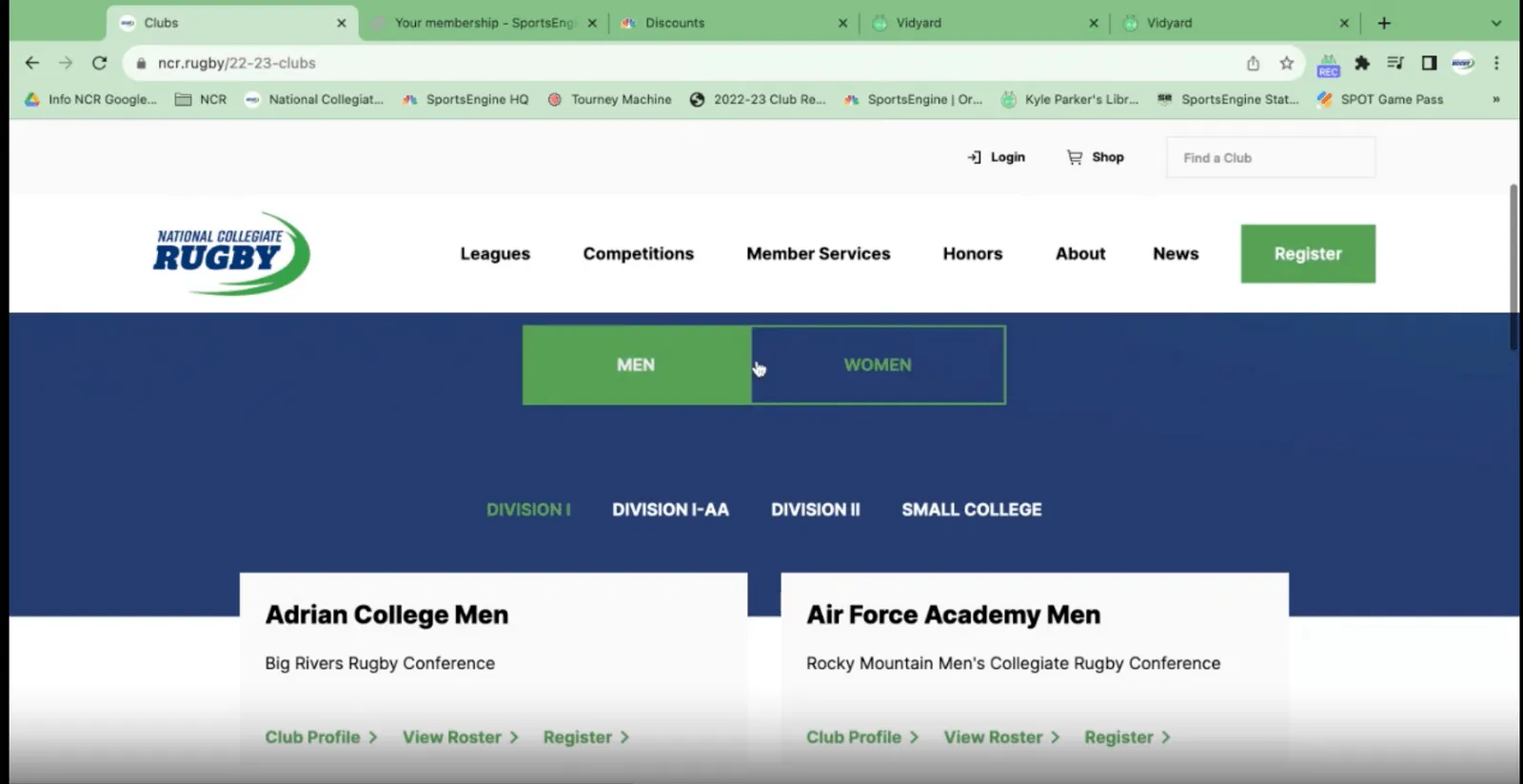Open the NCR bookmarks folder
Image resolution: width=1523 pixels, height=784 pixels.
(x=201, y=99)
